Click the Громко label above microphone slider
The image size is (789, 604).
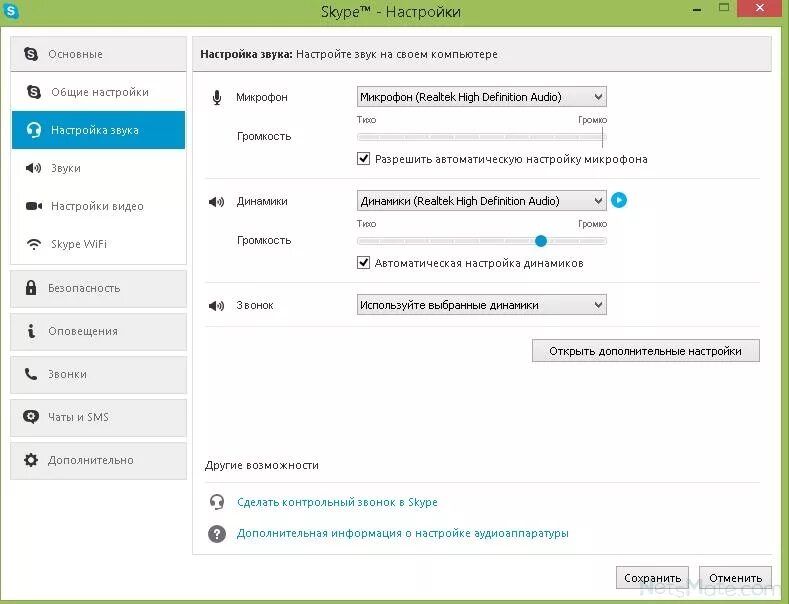592,120
